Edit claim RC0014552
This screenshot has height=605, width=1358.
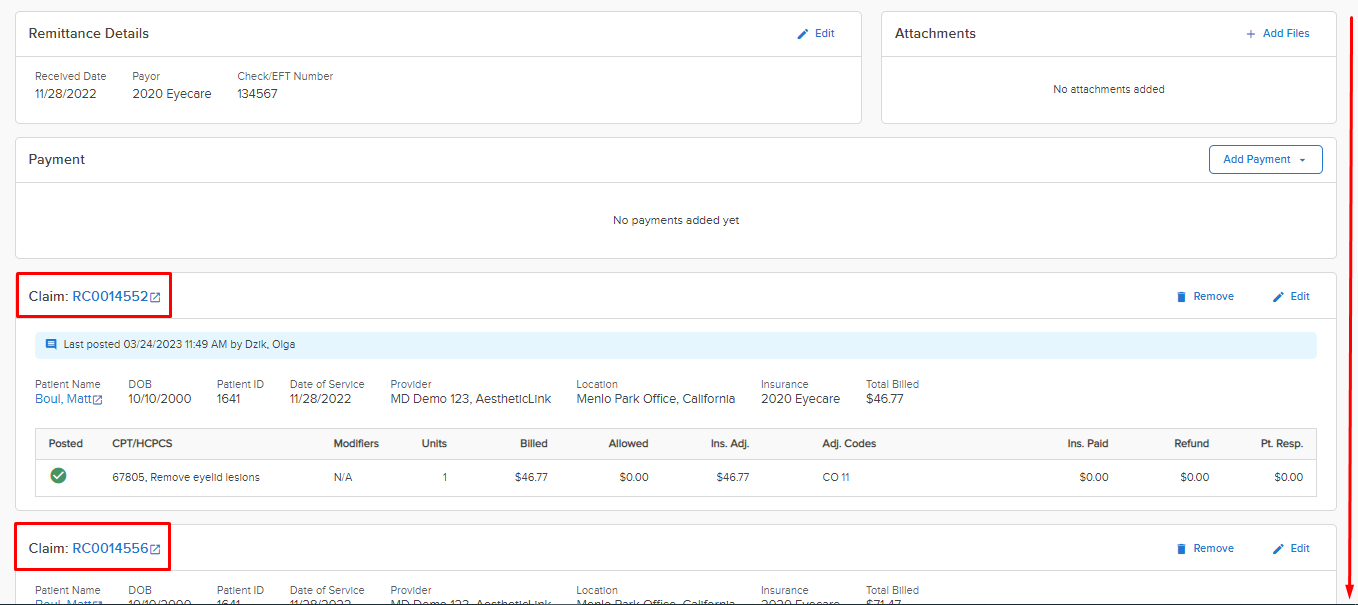[1290, 297]
